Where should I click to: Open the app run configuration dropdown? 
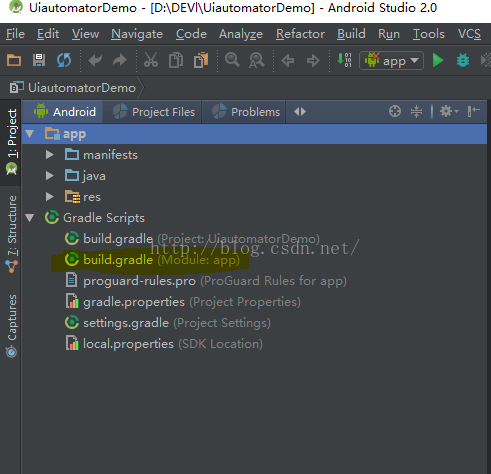391,61
